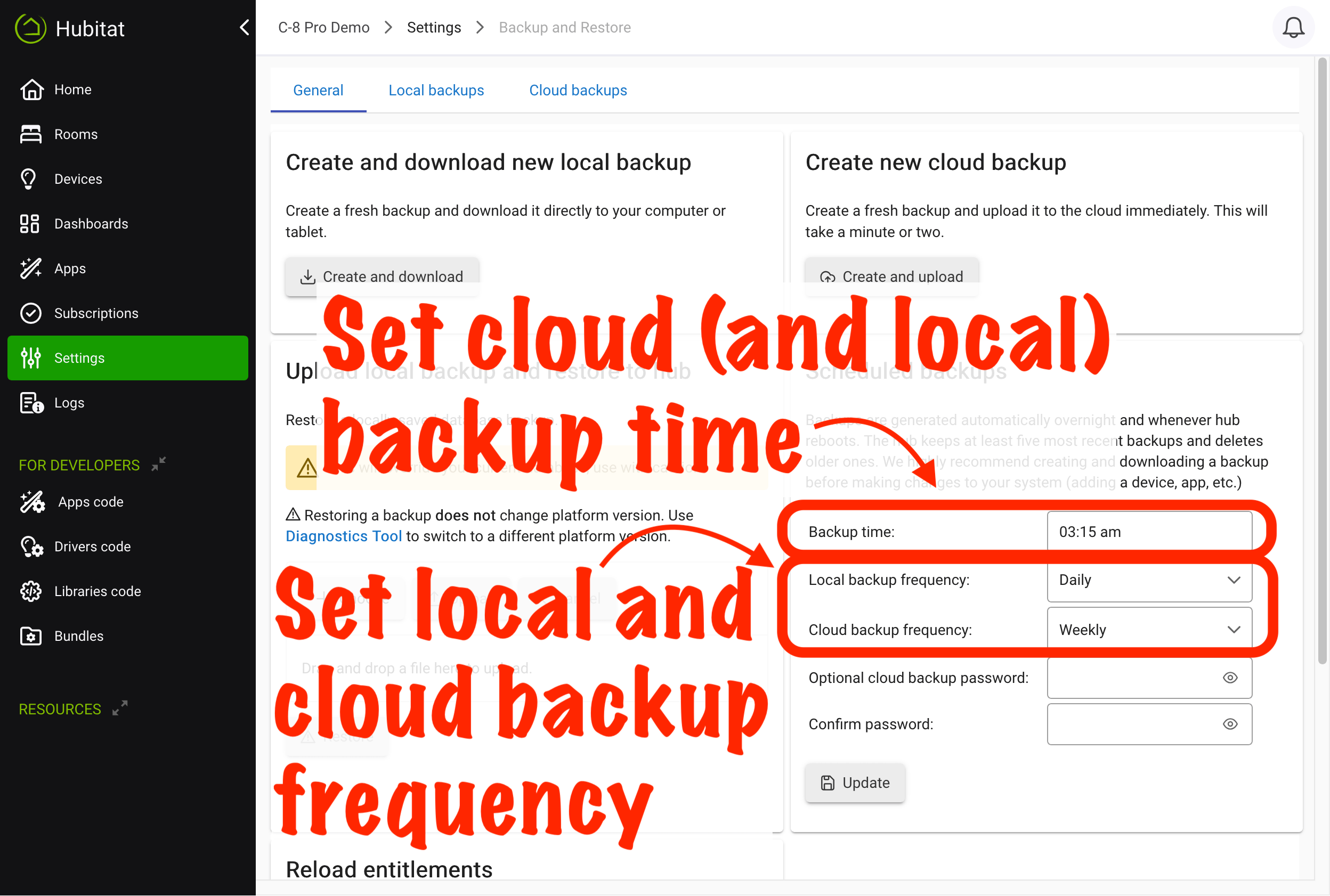Open Apps code in developer section
Image resolution: width=1330 pixels, height=896 pixels.
click(127, 502)
